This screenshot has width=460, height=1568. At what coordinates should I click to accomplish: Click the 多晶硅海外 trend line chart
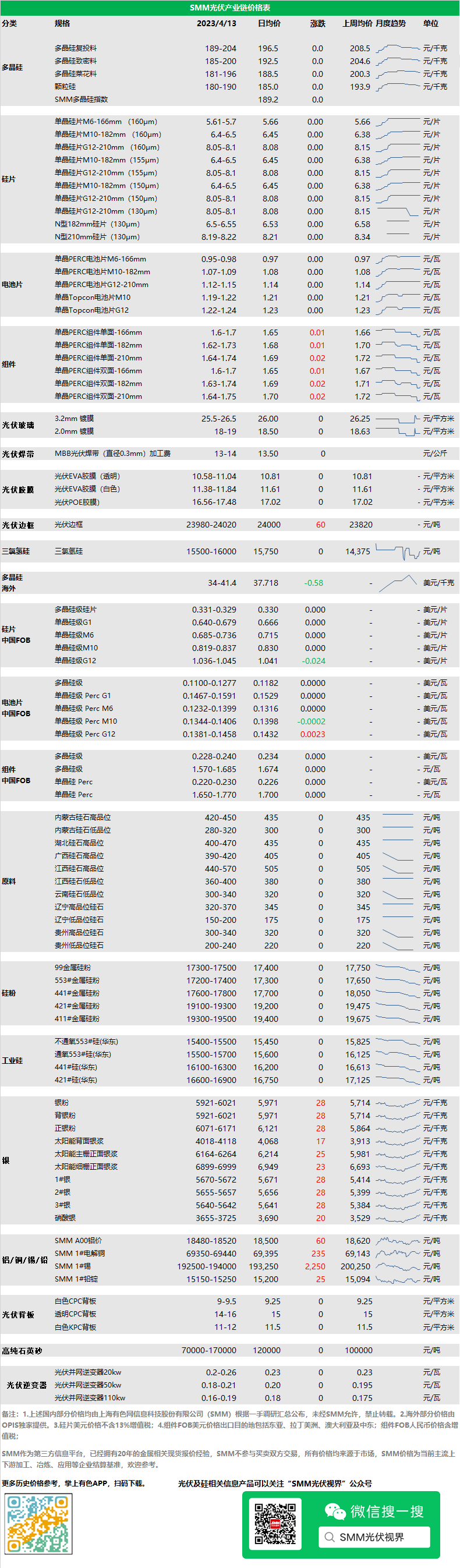coord(397,583)
